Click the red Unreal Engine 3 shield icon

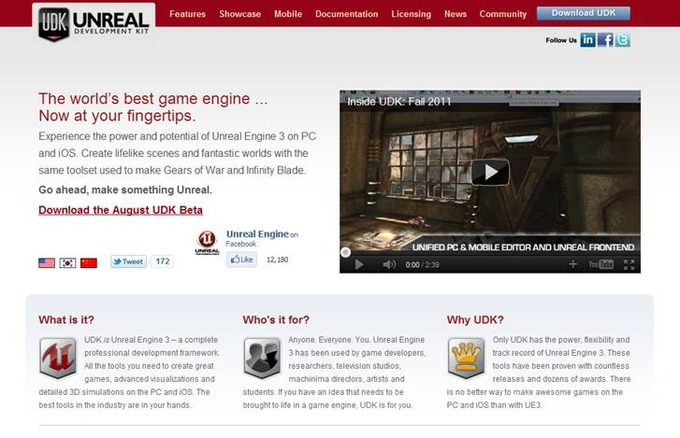pos(58,358)
